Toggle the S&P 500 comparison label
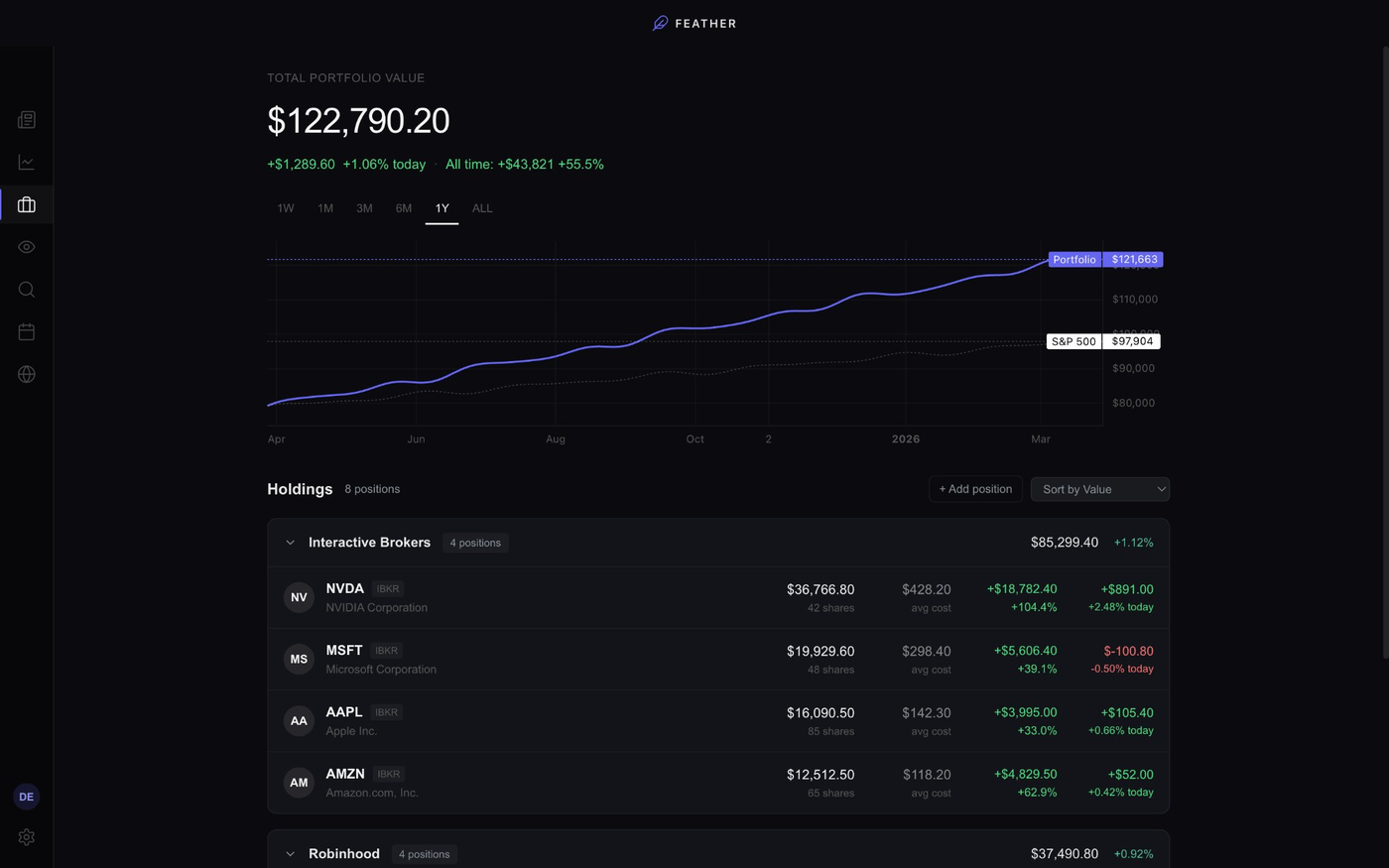Screen dimensions: 1389x868 (1073, 341)
